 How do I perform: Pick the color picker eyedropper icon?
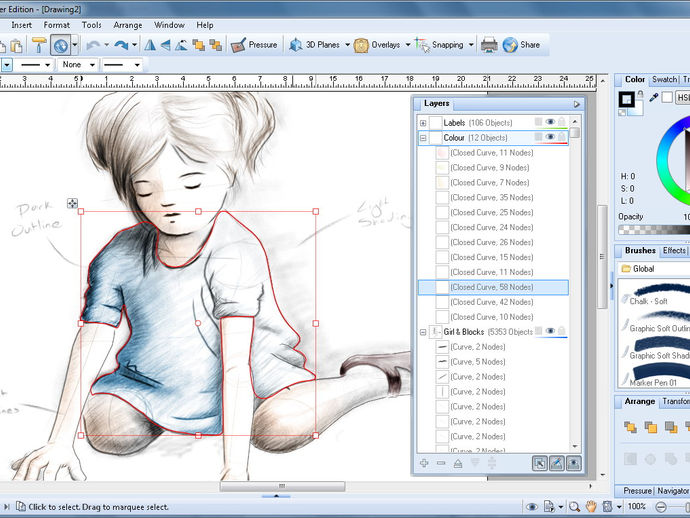654,98
